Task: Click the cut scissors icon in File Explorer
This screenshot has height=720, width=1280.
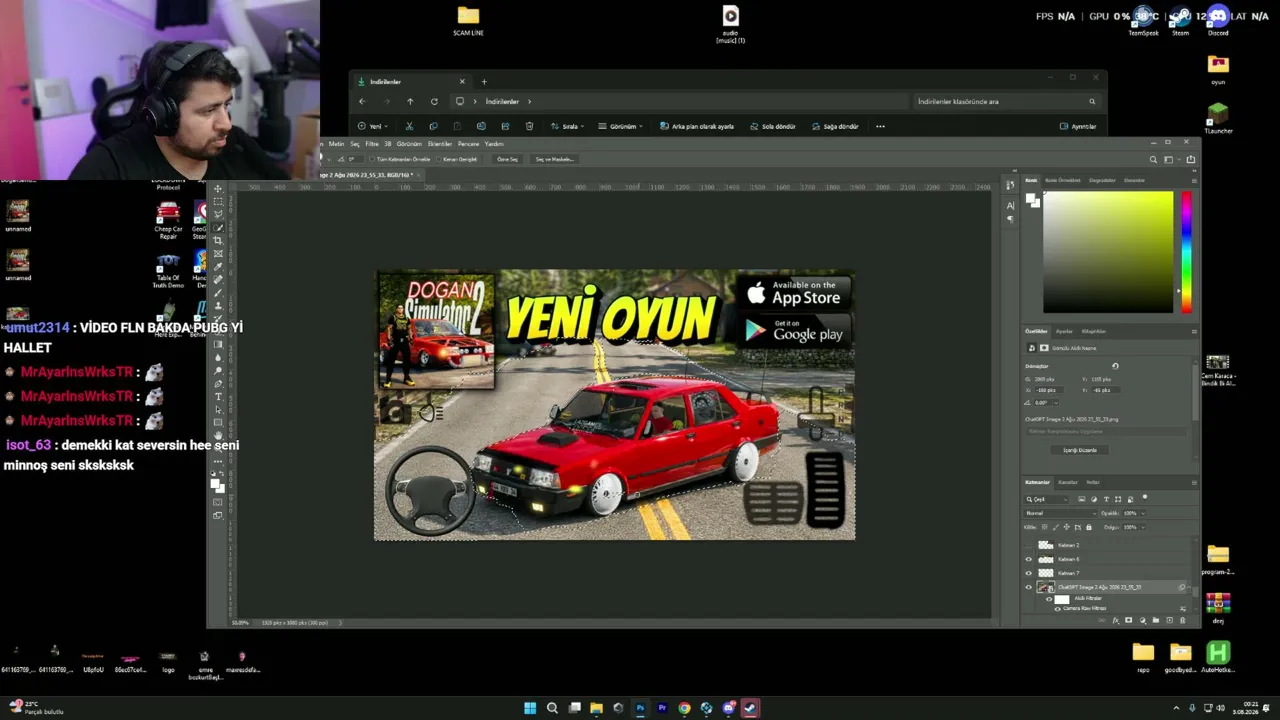Action: point(409,127)
